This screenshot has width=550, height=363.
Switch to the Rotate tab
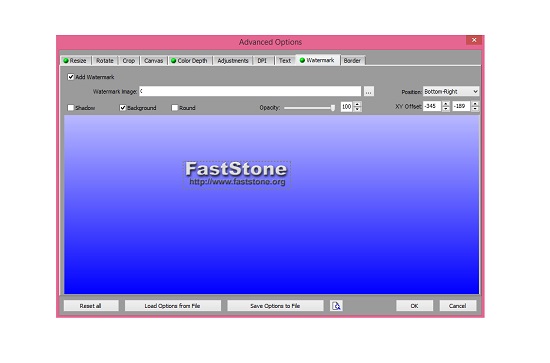point(105,61)
